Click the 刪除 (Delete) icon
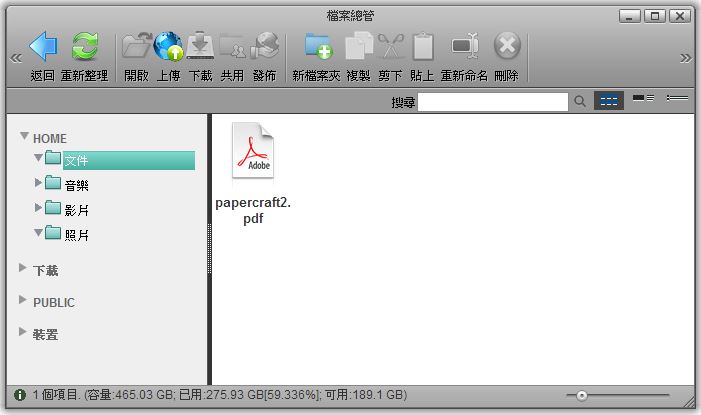This screenshot has width=701, height=415. click(506, 46)
